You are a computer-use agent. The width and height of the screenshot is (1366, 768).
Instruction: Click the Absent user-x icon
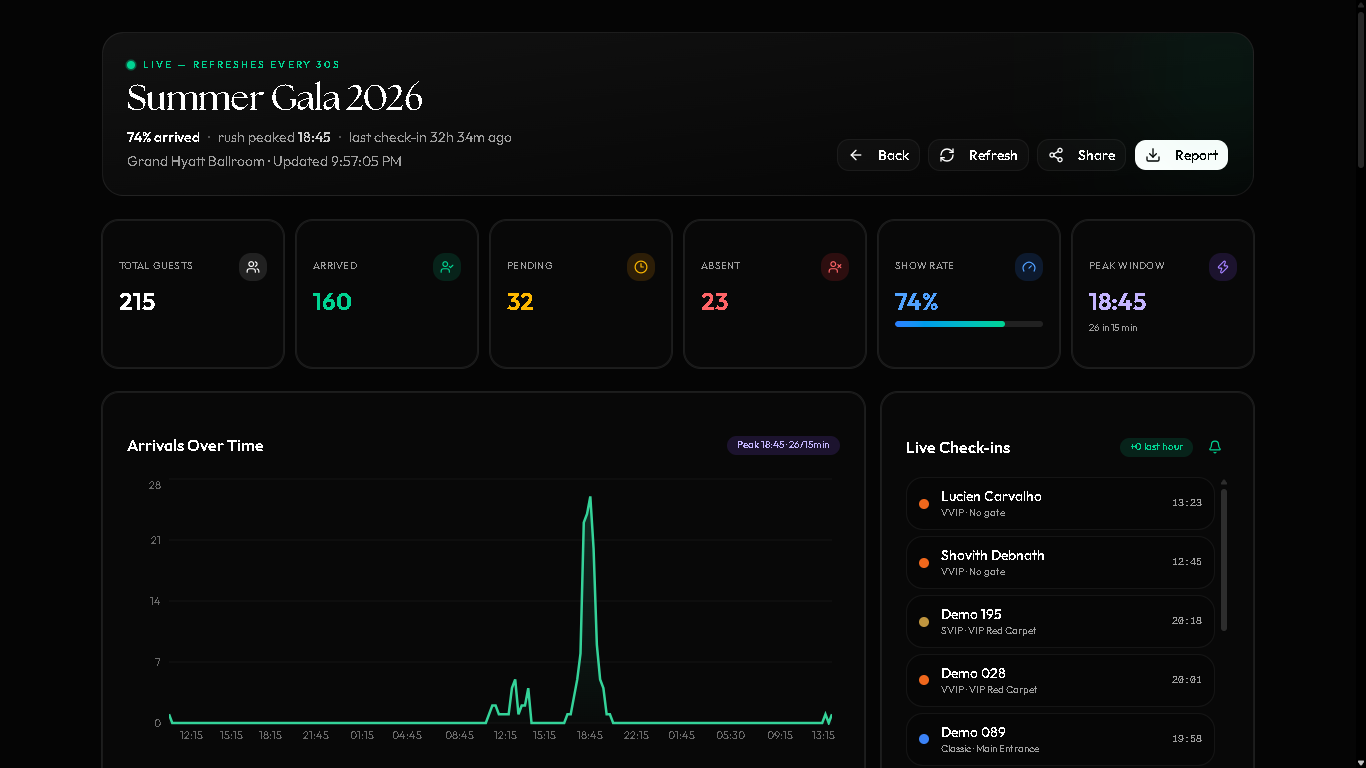[x=835, y=267]
